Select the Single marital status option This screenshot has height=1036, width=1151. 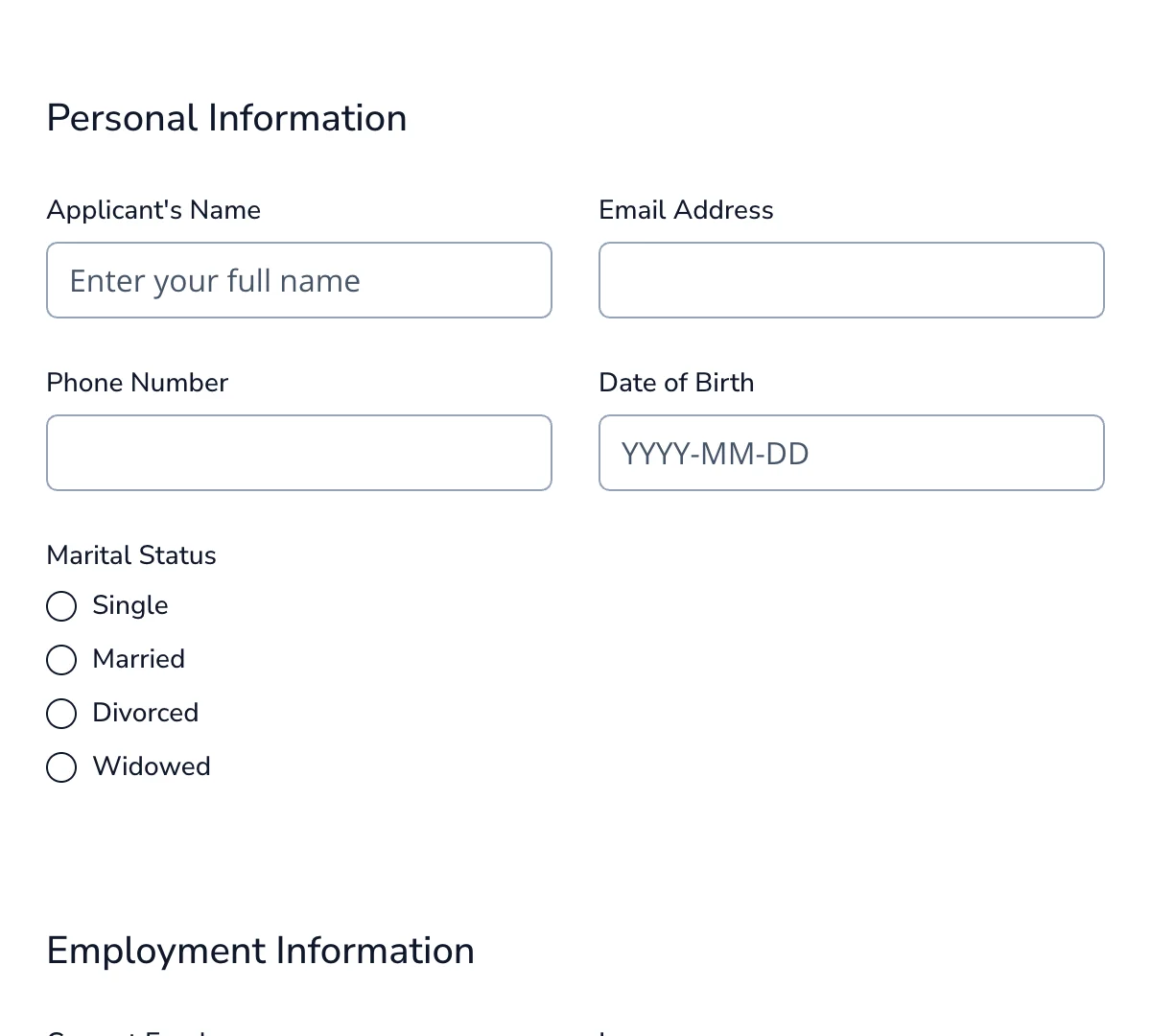coord(61,606)
